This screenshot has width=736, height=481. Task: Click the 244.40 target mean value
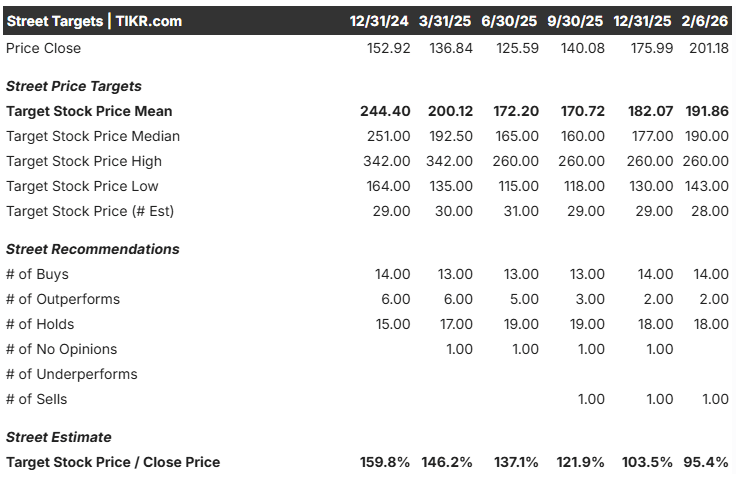point(385,111)
